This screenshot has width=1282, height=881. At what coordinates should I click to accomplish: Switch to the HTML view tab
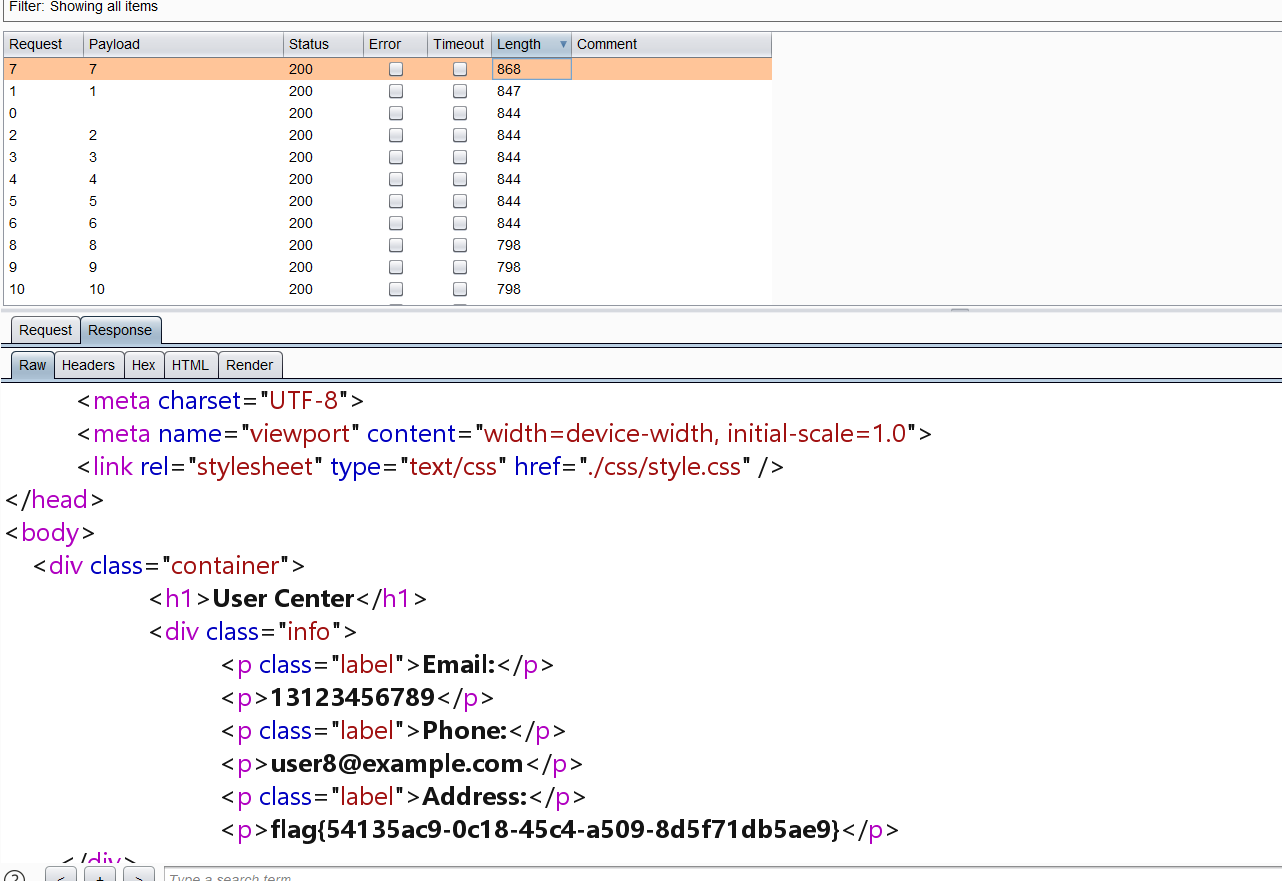pyautogui.click(x=191, y=365)
